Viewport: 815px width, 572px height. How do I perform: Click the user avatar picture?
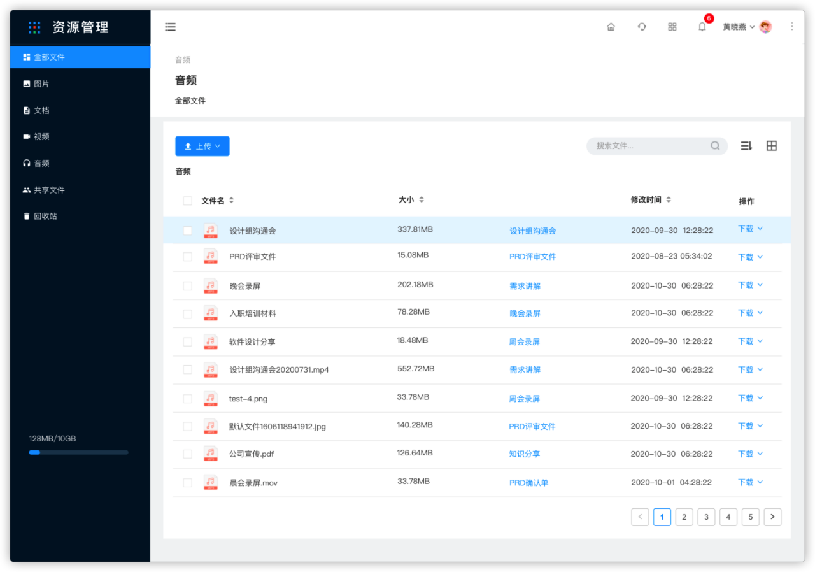point(766,27)
